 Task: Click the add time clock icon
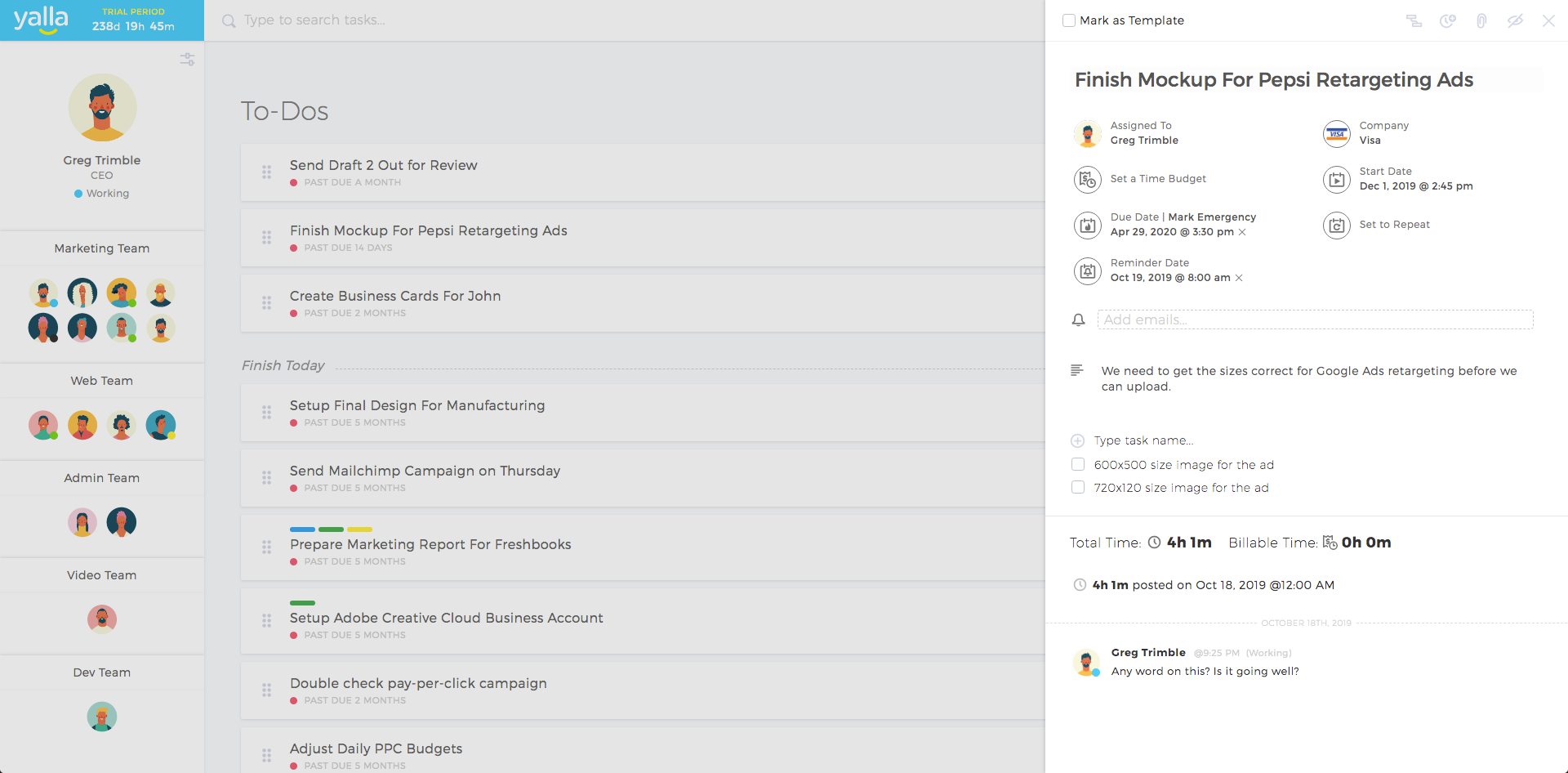(x=1448, y=20)
